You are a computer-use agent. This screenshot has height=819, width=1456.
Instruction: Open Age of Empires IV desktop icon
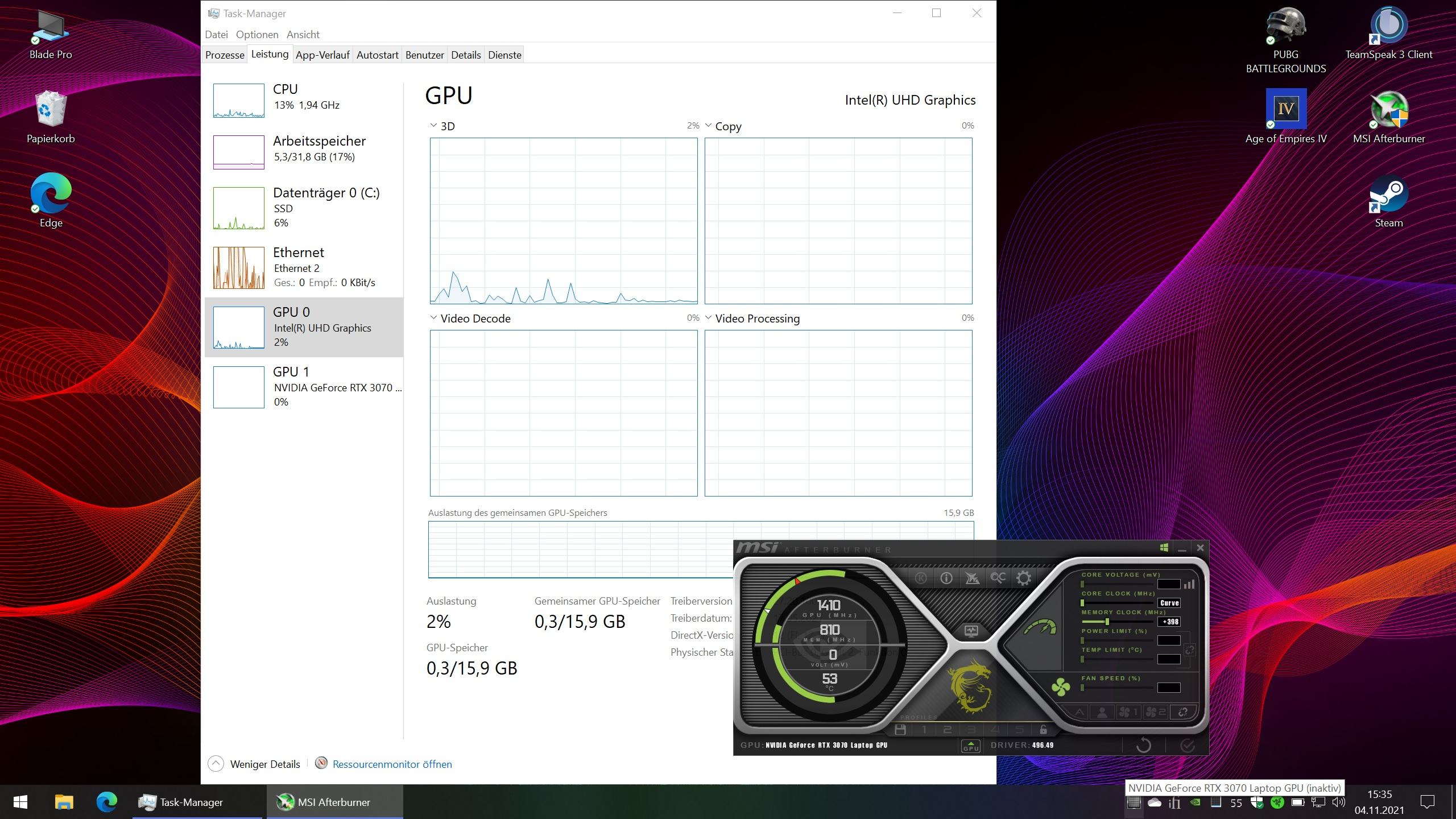[x=1285, y=117]
